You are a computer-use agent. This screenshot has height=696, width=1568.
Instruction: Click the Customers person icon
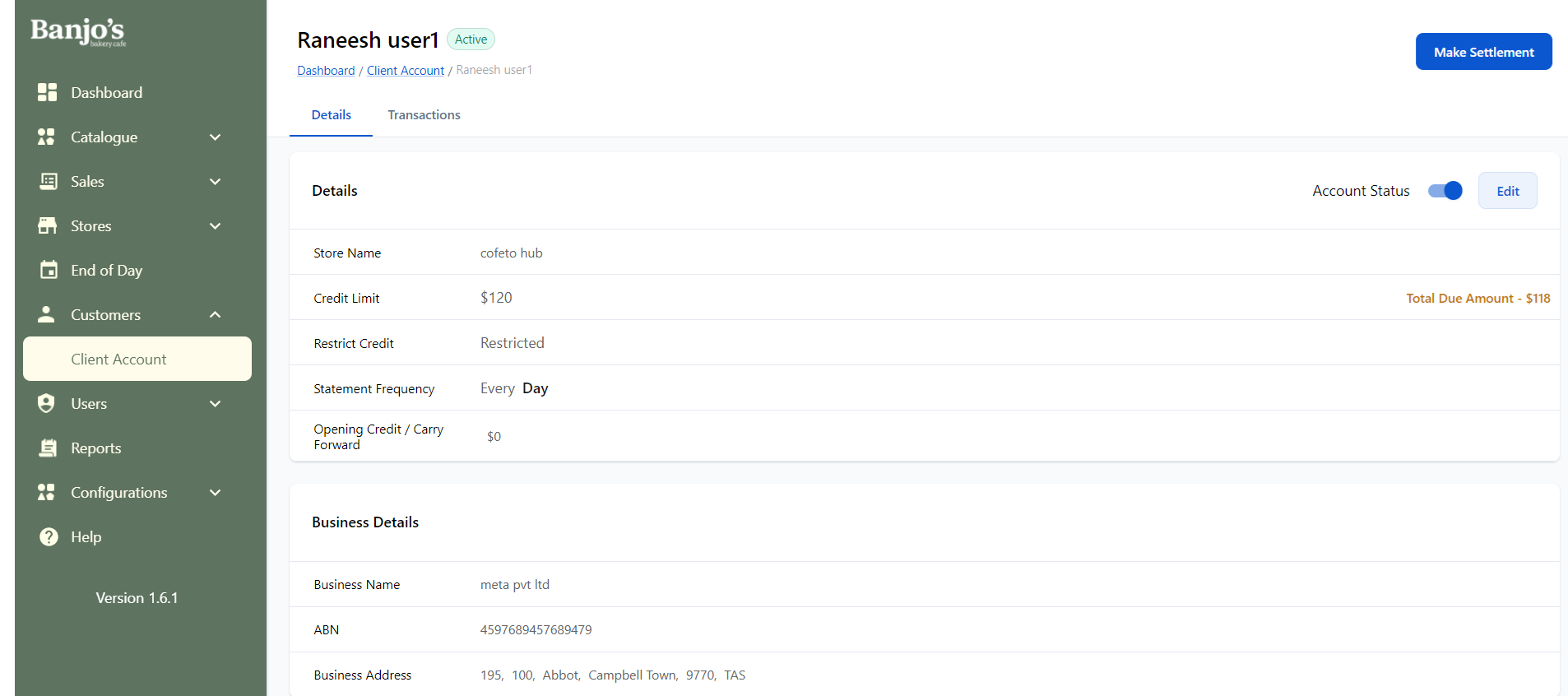47,314
